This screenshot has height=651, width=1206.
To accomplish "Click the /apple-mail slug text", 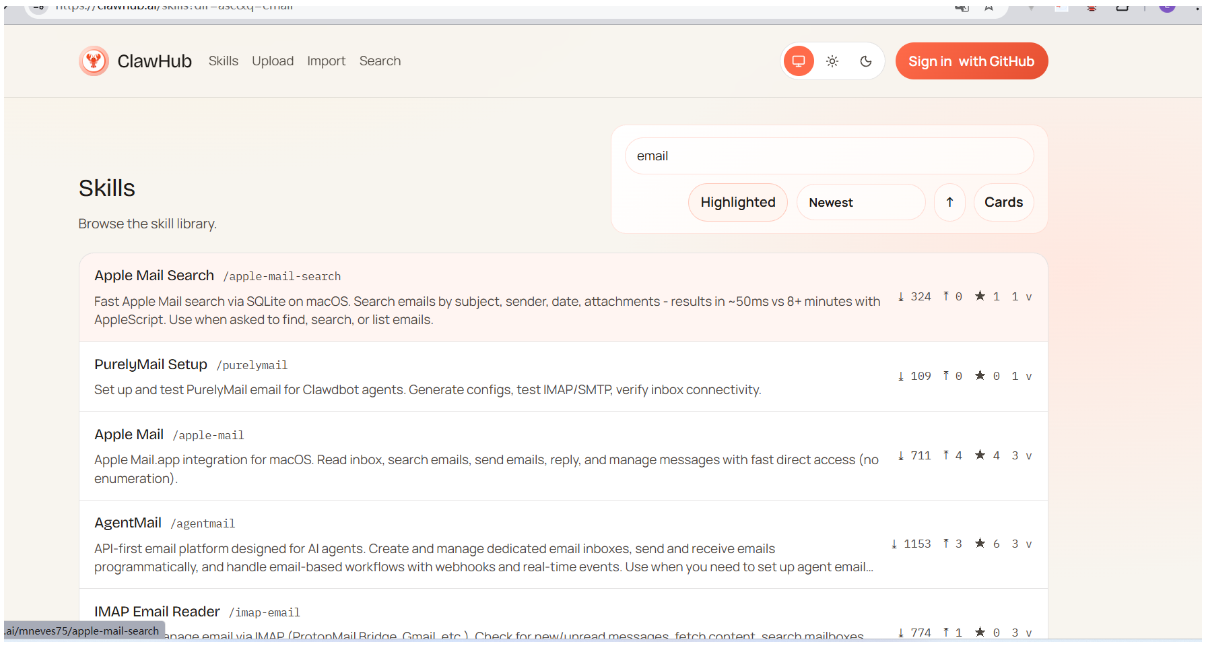I will point(208,435).
